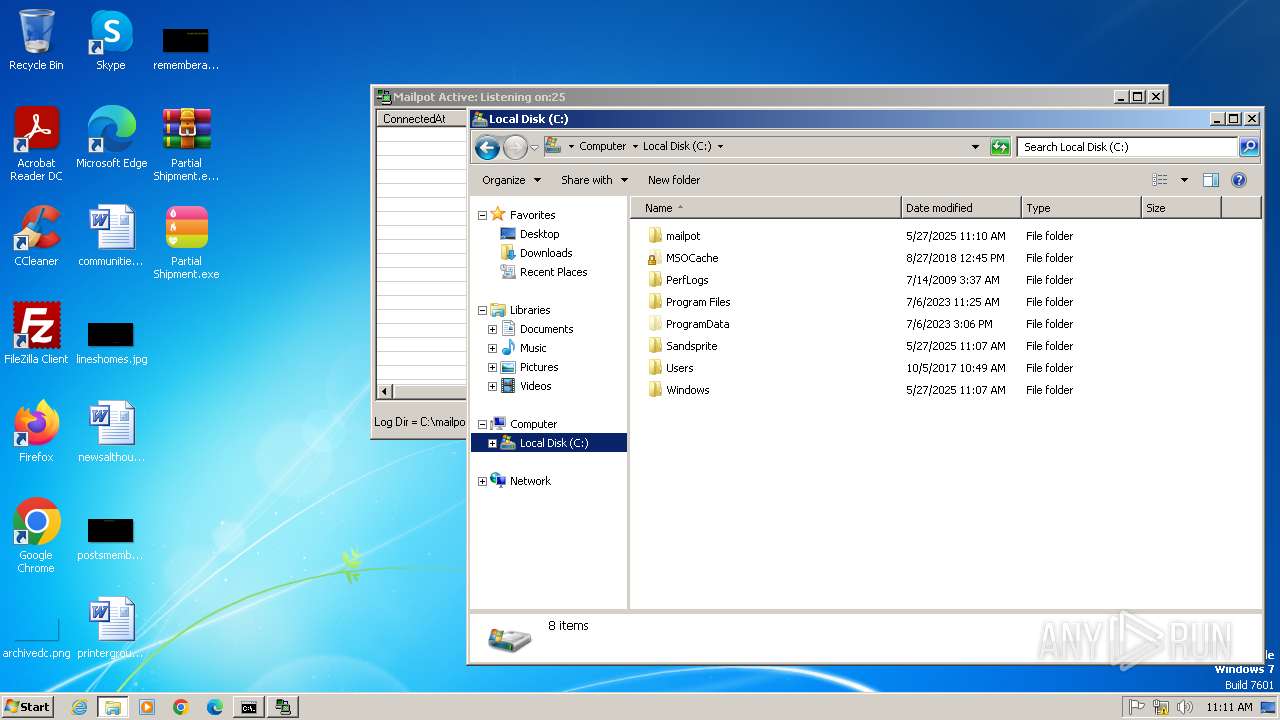The height and width of the screenshot is (720, 1280).
Task: Launch Skype from the desktop
Action: pyautogui.click(x=111, y=40)
